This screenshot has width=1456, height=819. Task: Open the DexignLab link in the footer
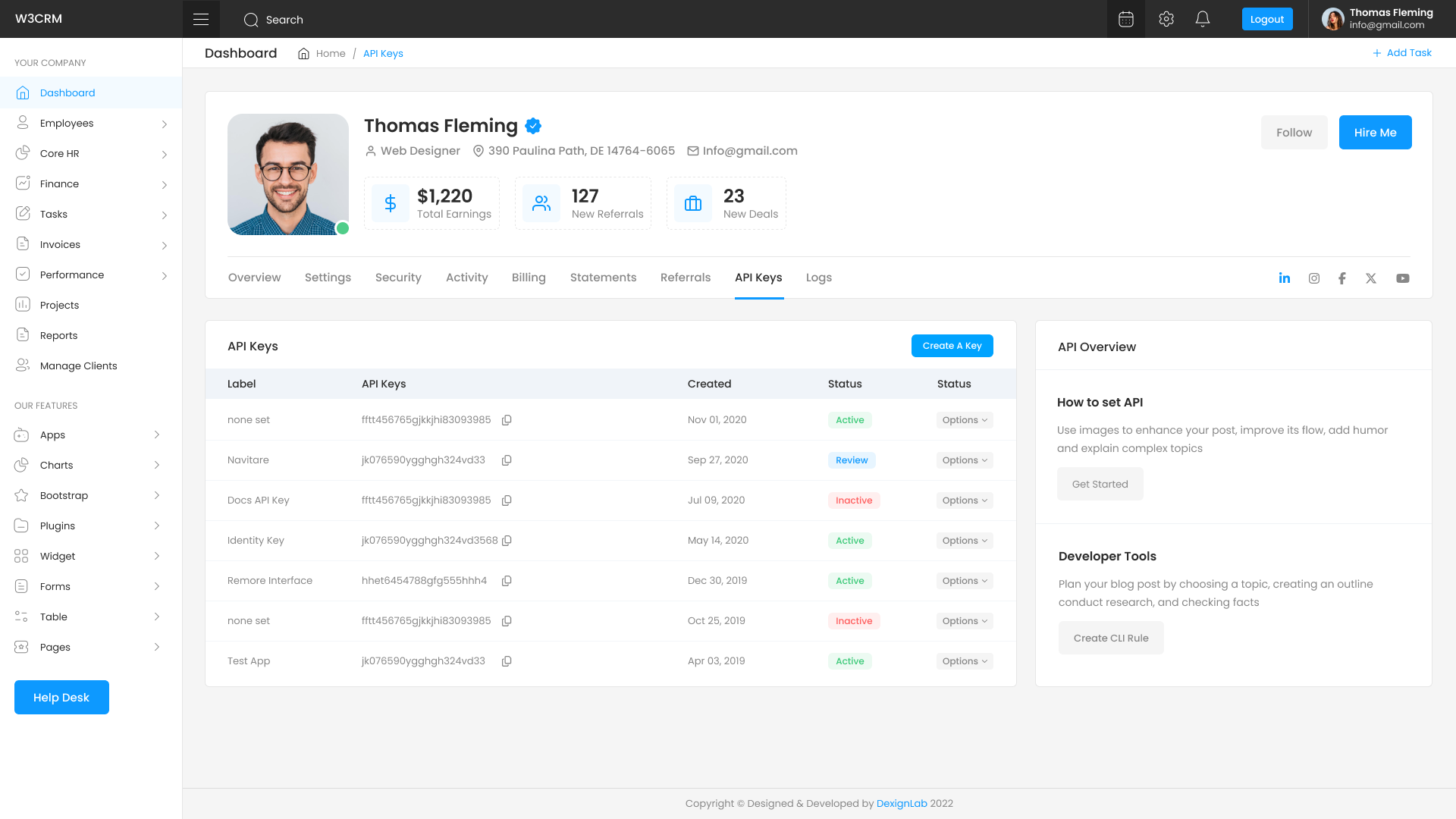902,803
